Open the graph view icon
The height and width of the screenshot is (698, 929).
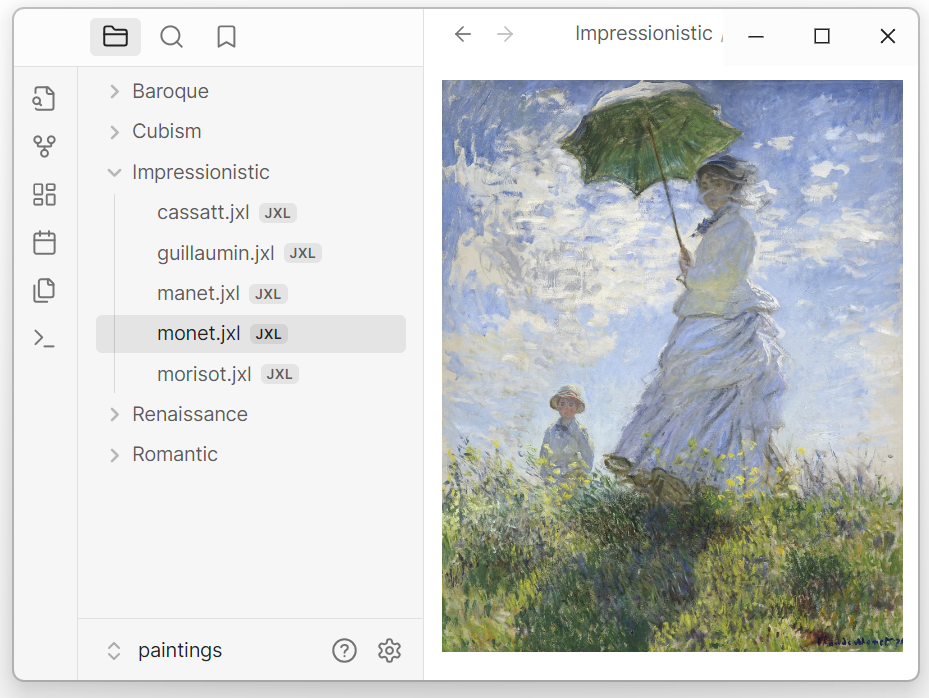click(44, 146)
